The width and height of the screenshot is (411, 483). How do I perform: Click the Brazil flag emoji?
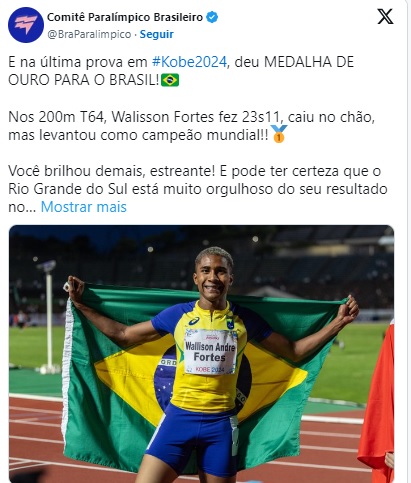(170, 80)
